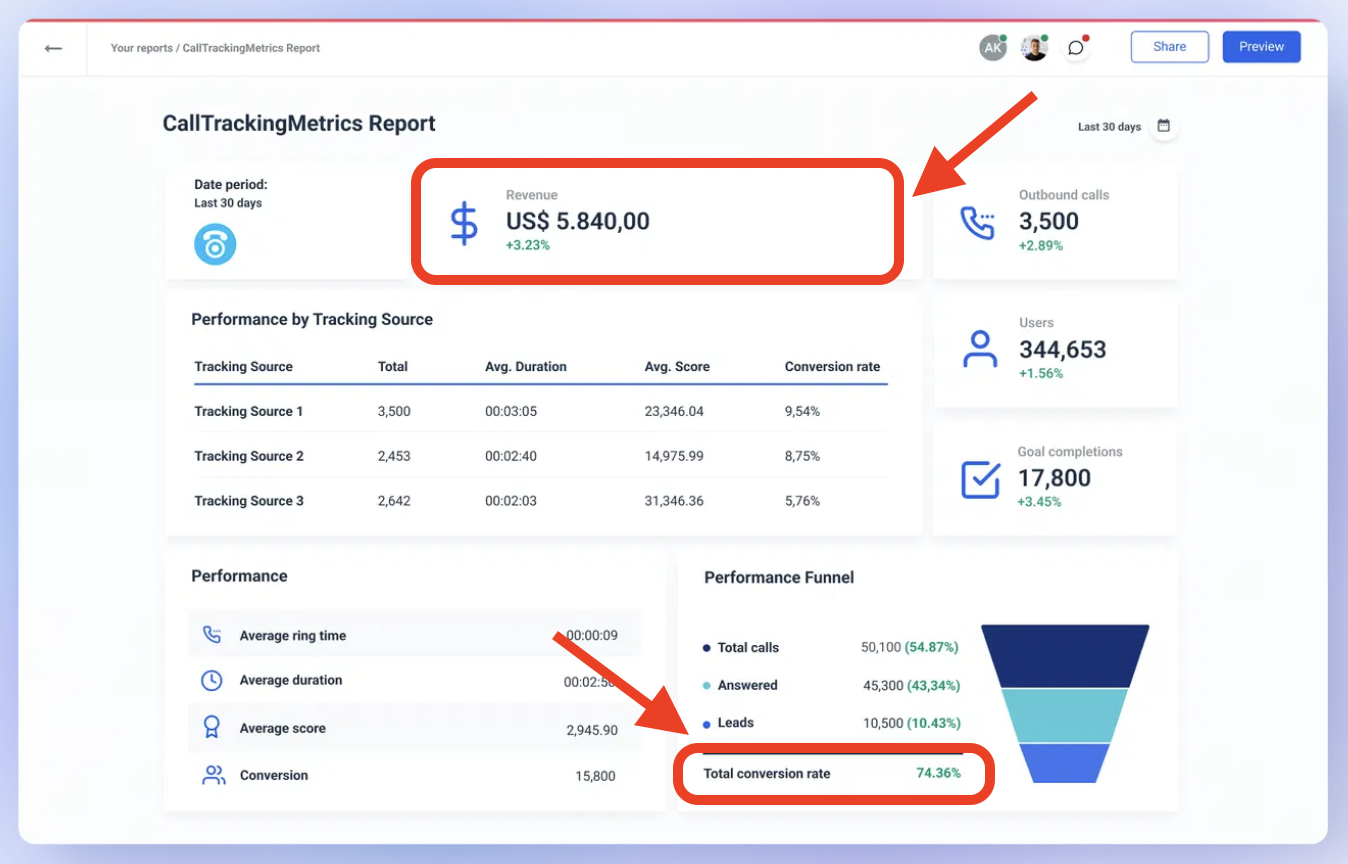Click the Answered legend entry
This screenshot has height=864, width=1348.
tap(741, 685)
